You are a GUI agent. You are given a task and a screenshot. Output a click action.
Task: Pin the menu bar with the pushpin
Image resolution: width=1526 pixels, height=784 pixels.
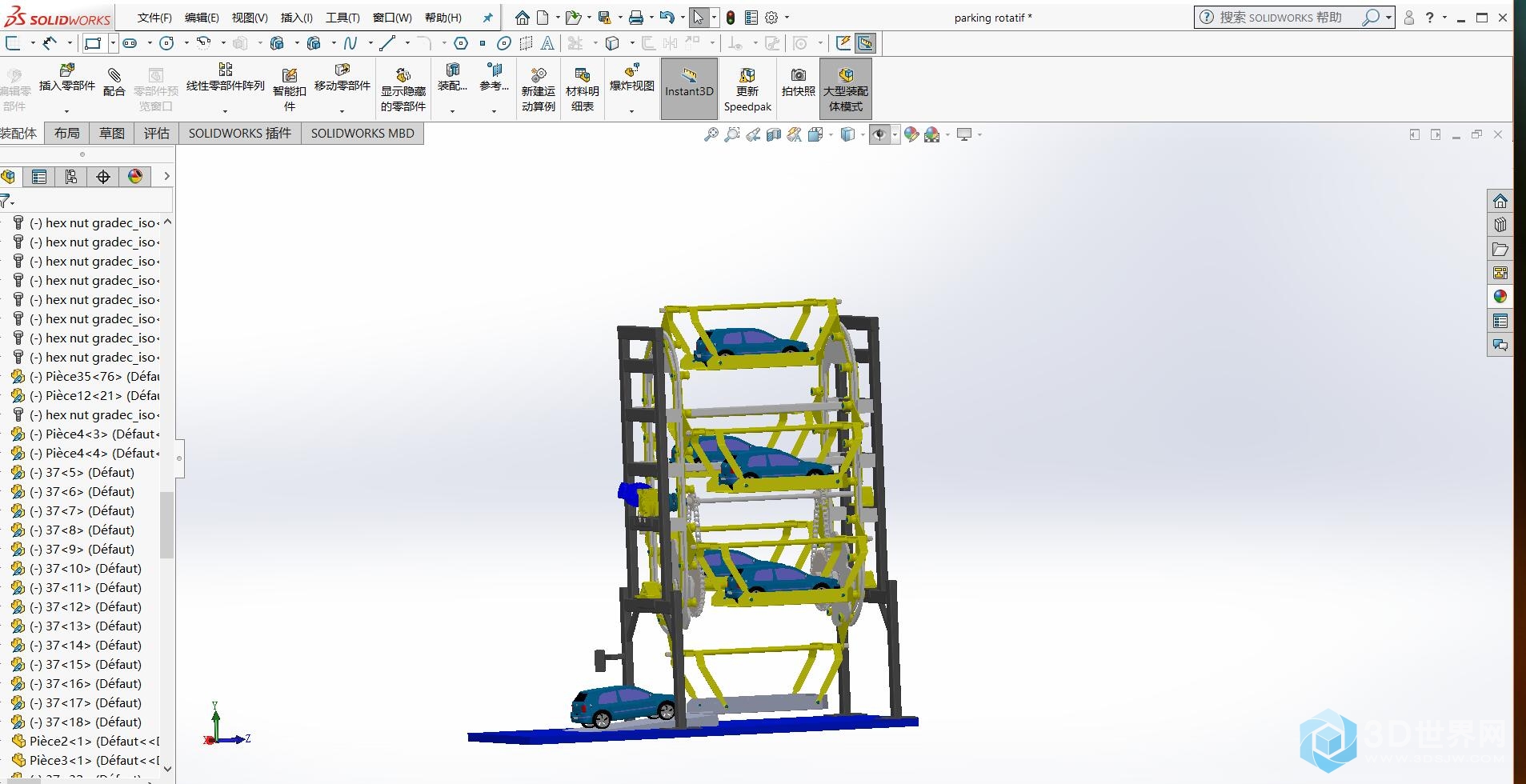[487, 17]
